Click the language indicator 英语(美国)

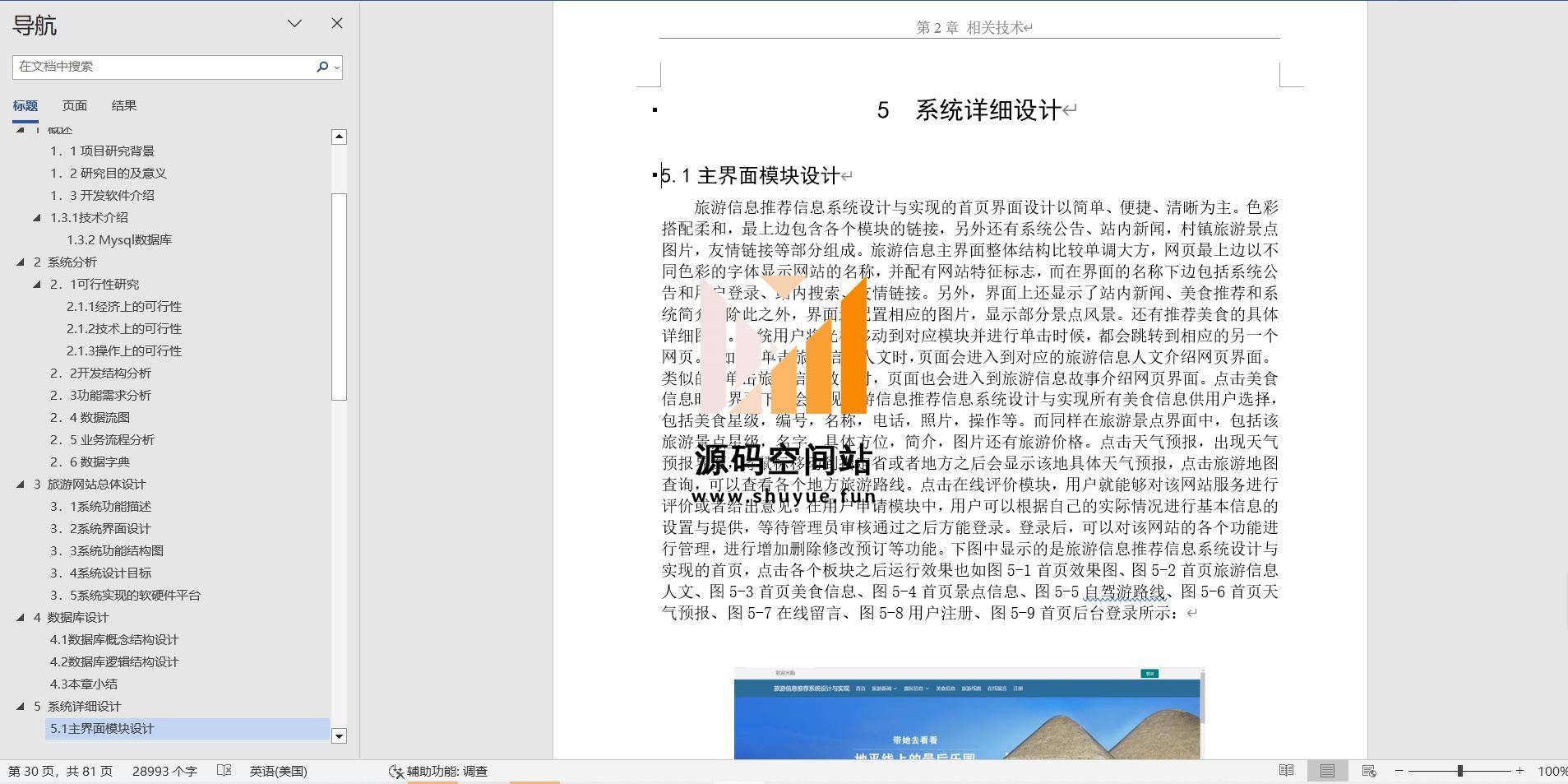(278, 771)
